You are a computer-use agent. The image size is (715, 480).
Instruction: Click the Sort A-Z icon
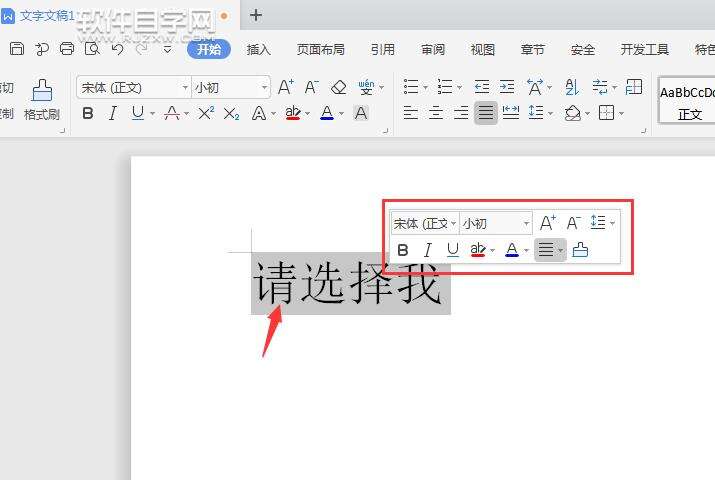tap(571, 87)
